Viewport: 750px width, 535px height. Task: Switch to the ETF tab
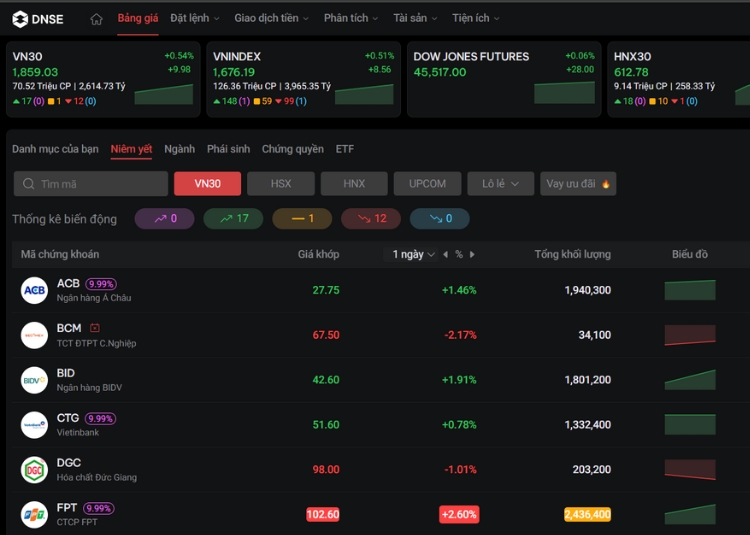click(x=345, y=149)
